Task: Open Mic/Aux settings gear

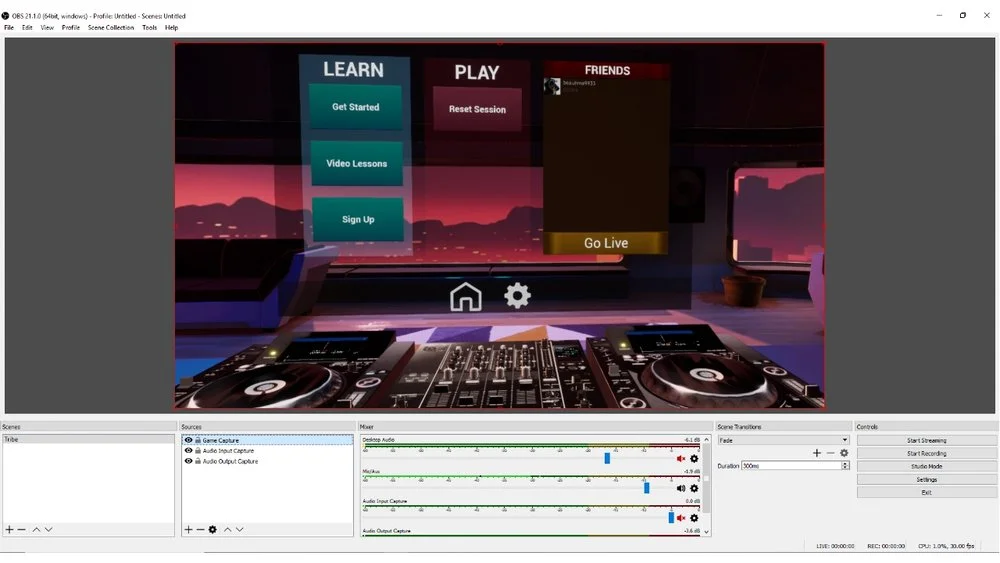Action: (694, 488)
